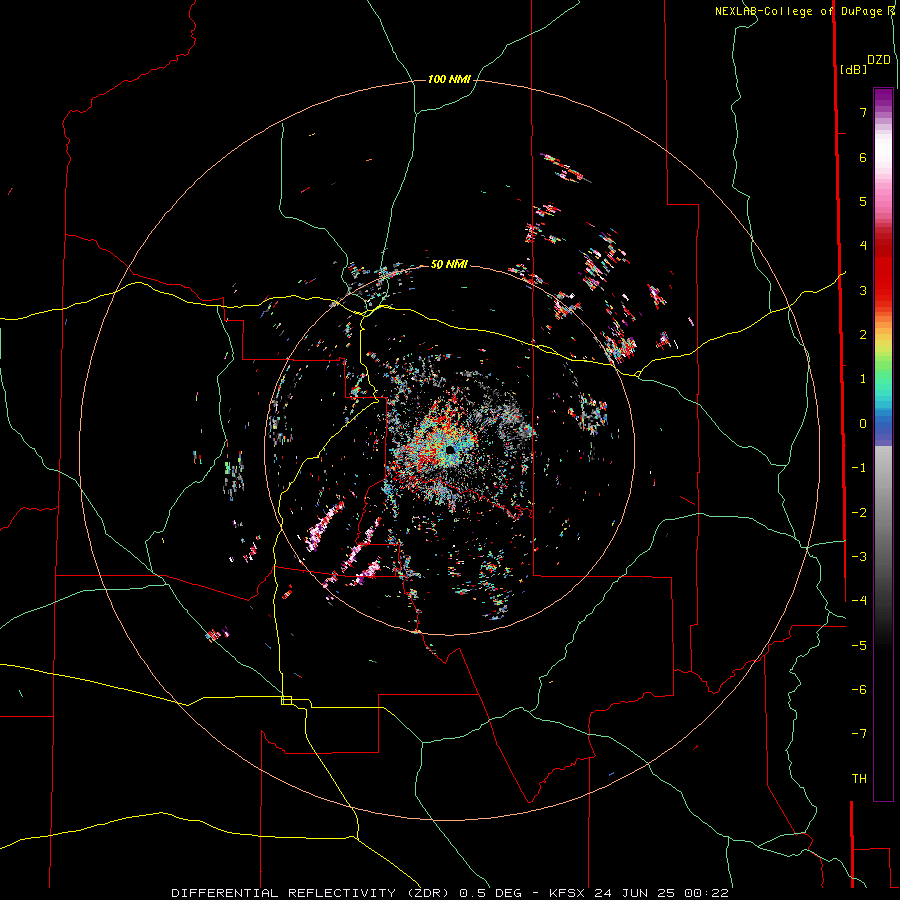Click "DIFFERENTIAL REFLECTIVITY (ZDR)" in the caption
The height and width of the screenshot is (900, 900).
coord(311,893)
